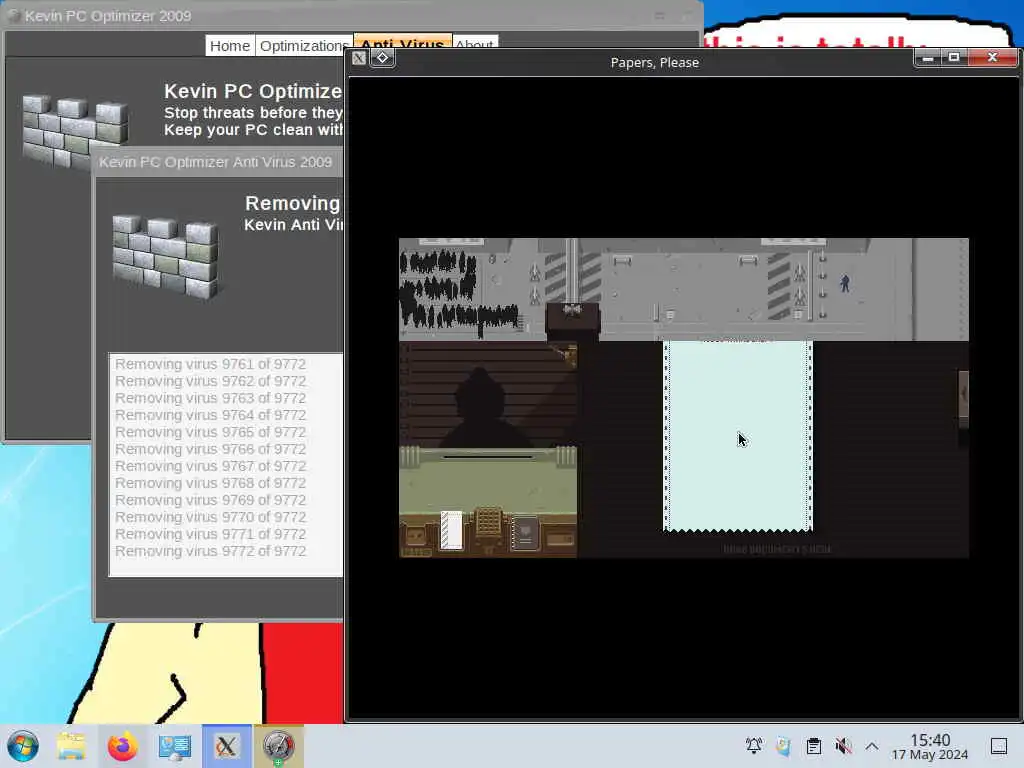Minimize the Papers, Please window
The image size is (1024, 768).
(927, 58)
